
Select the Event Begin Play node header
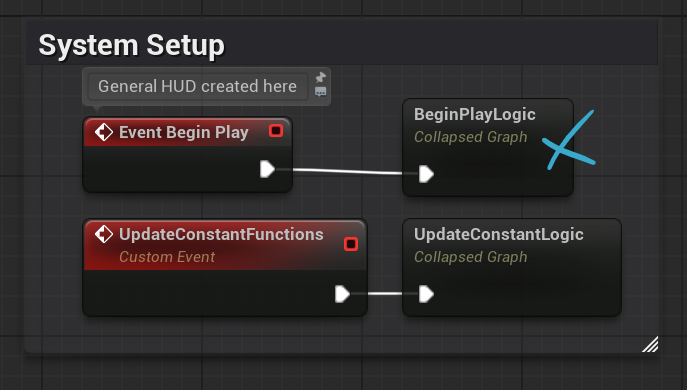click(x=188, y=132)
